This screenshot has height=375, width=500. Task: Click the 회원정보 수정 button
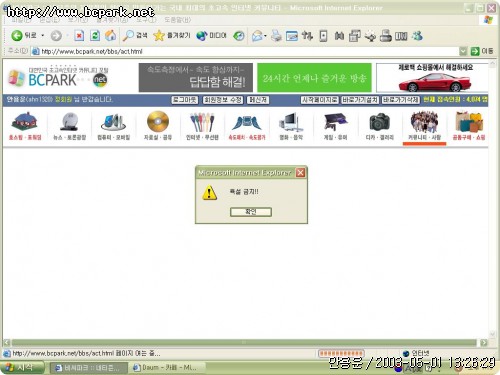[x=223, y=100]
